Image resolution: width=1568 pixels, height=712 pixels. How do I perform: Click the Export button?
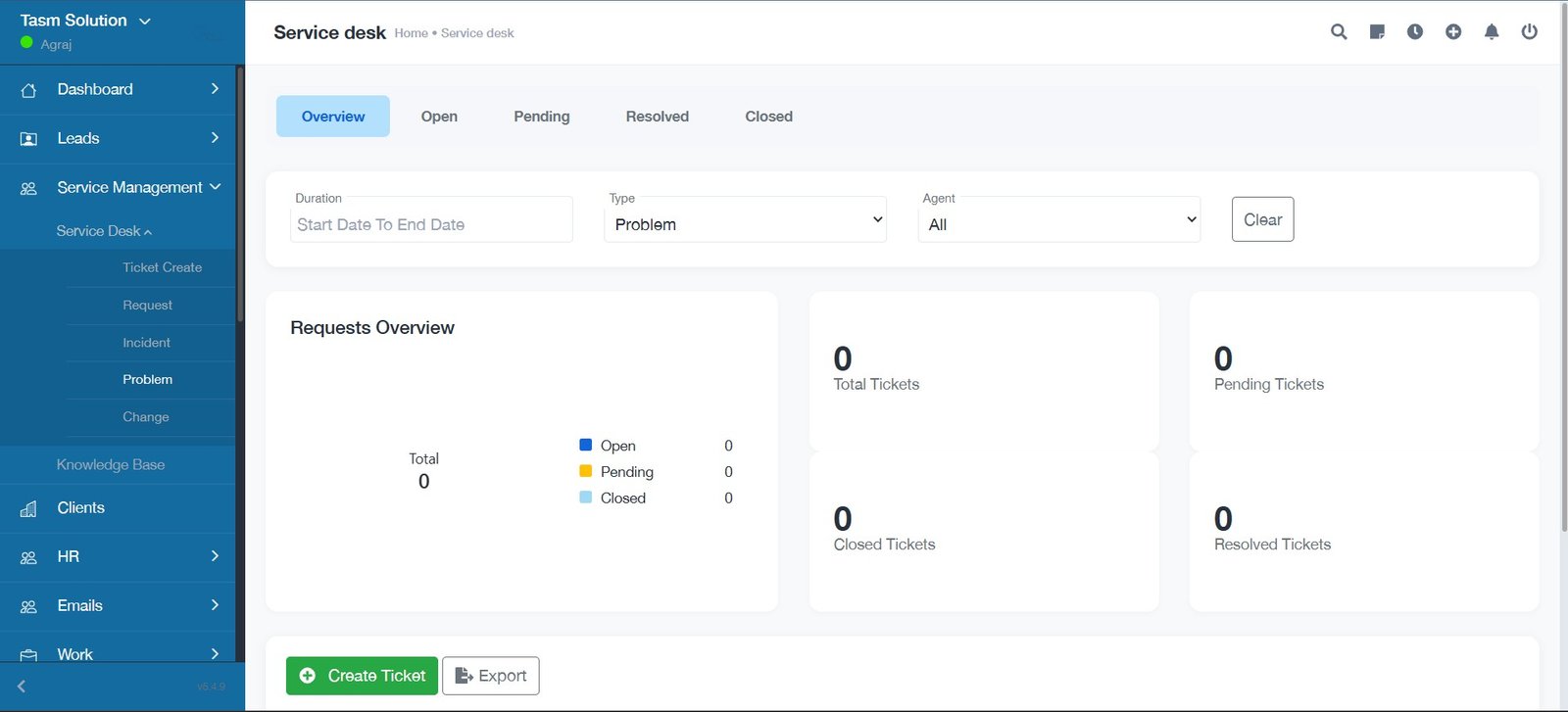(x=491, y=676)
